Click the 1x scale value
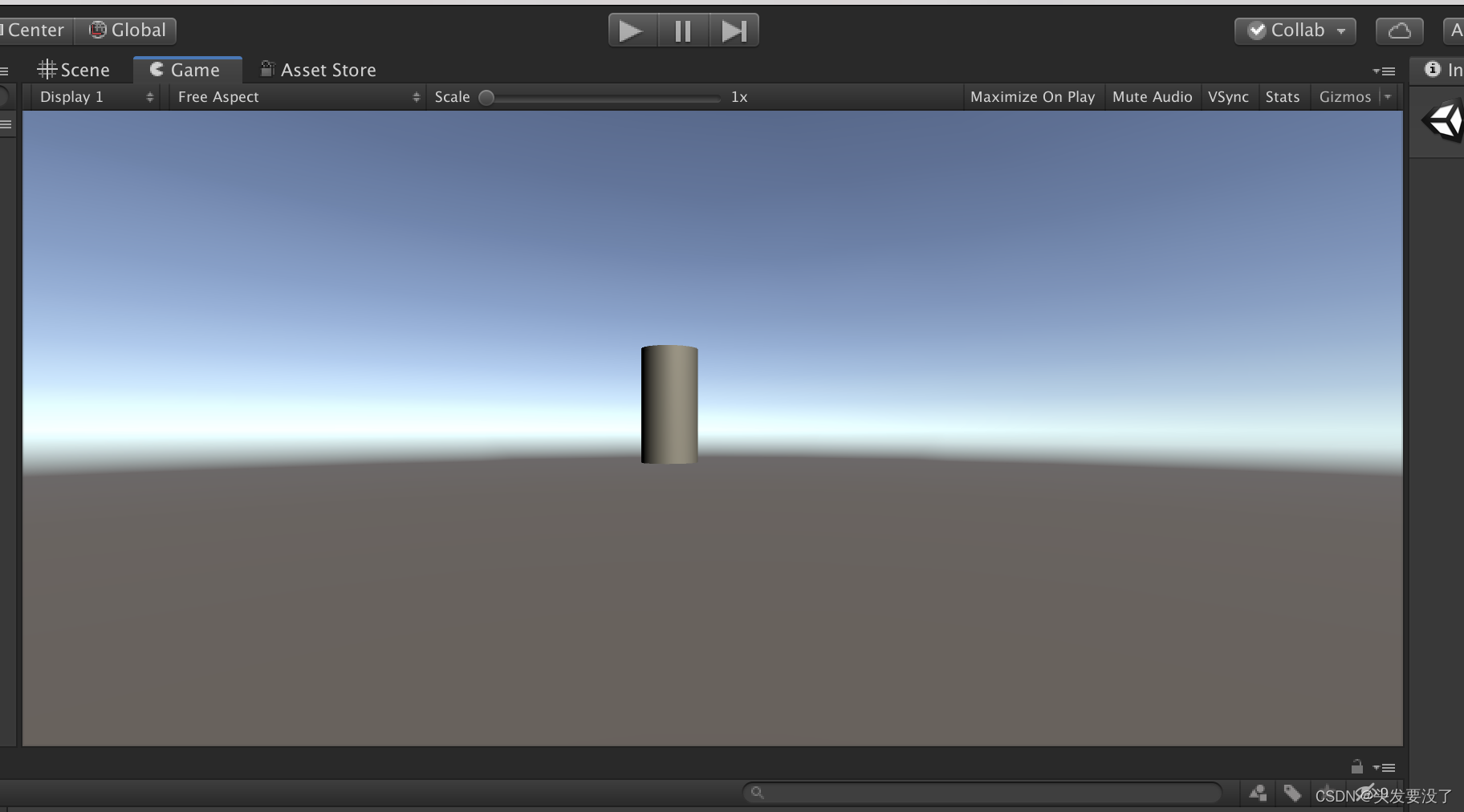This screenshot has height=812, width=1464. (x=739, y=97)
